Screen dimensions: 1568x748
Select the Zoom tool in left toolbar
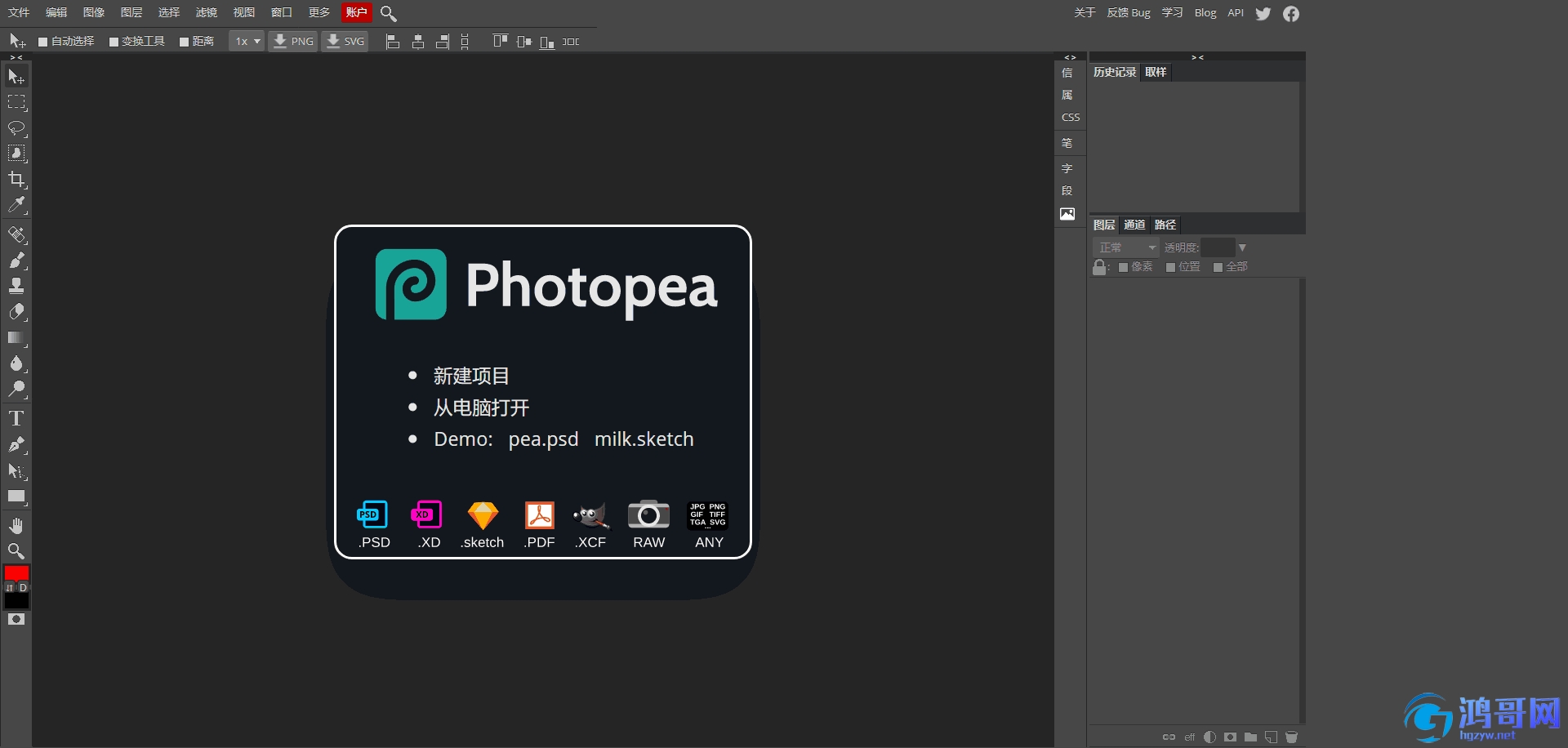(16, 551)
